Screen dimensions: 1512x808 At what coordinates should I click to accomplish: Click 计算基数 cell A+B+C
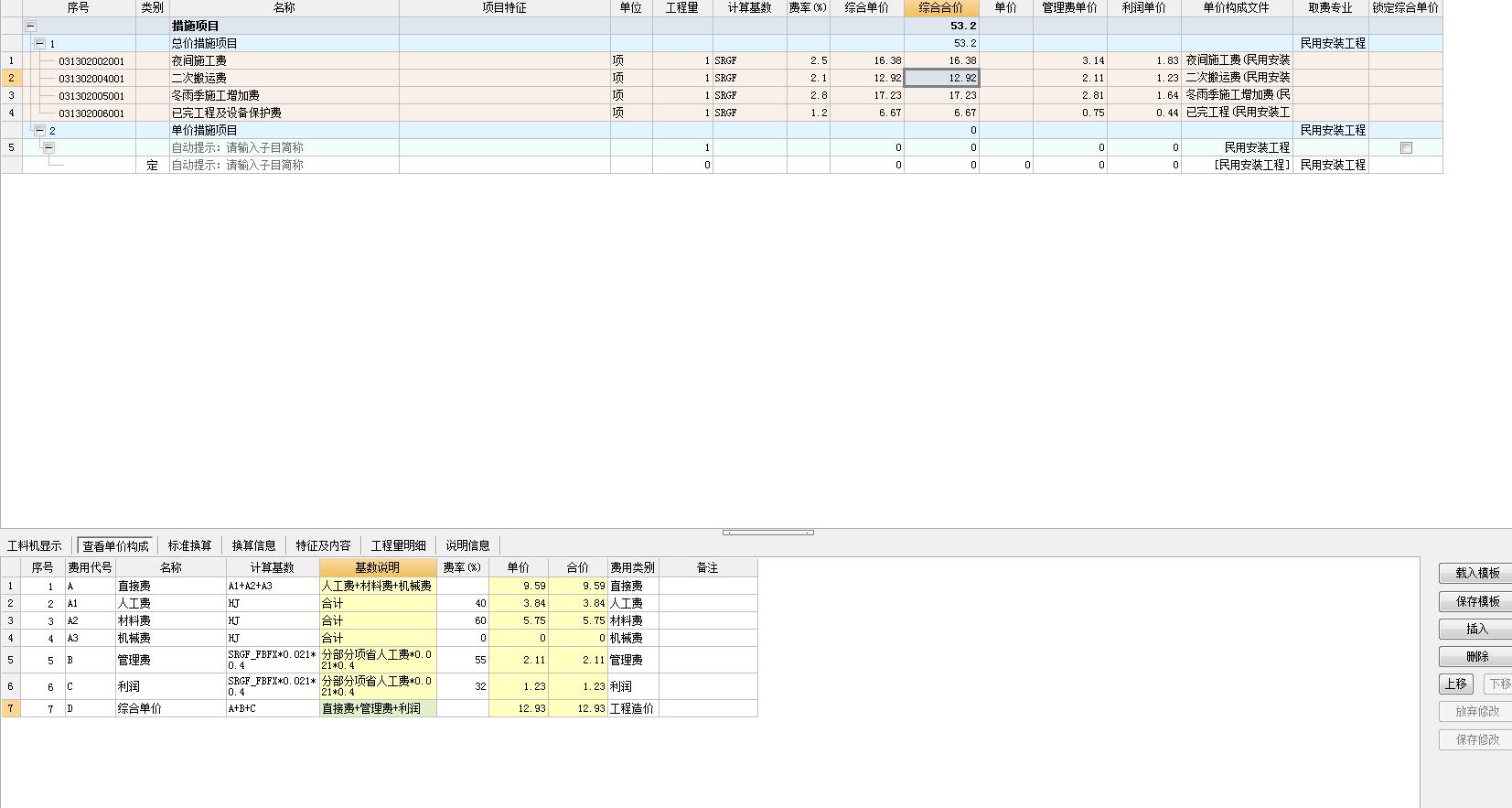coord(273,708)
